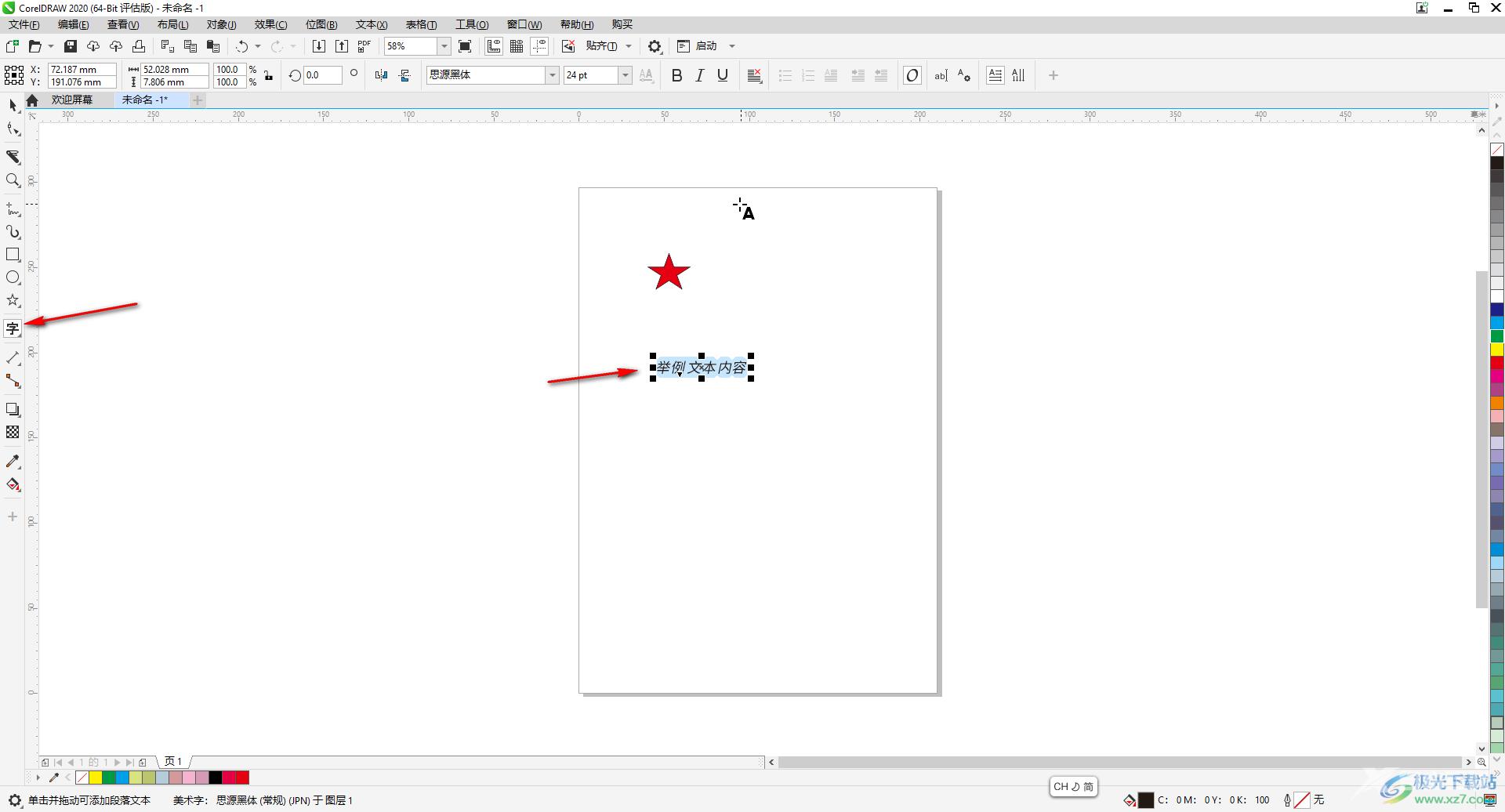Select the Parallel Dimension tool
Image resolution: width=1505 pixels, height=812 pixels.
[x=13, y=357]
